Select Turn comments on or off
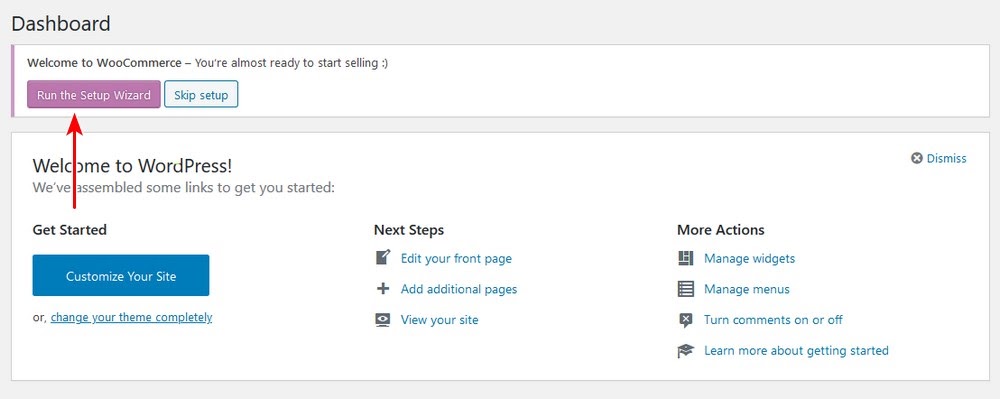Image resolution: width=1000 pixels, height=399 pixels. (773, 320)
